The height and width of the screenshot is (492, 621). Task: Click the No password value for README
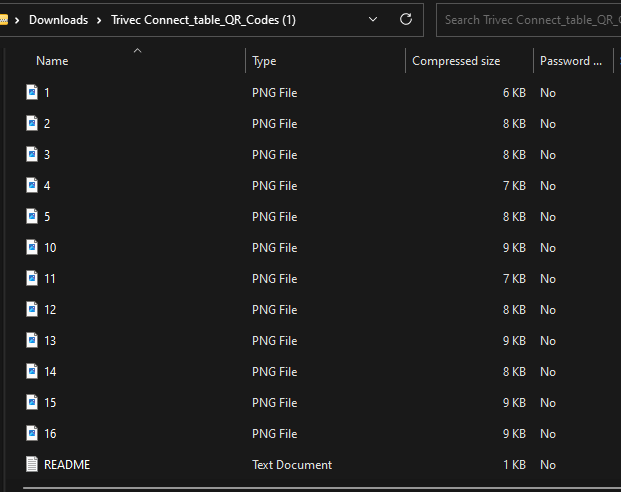point(548,465)
